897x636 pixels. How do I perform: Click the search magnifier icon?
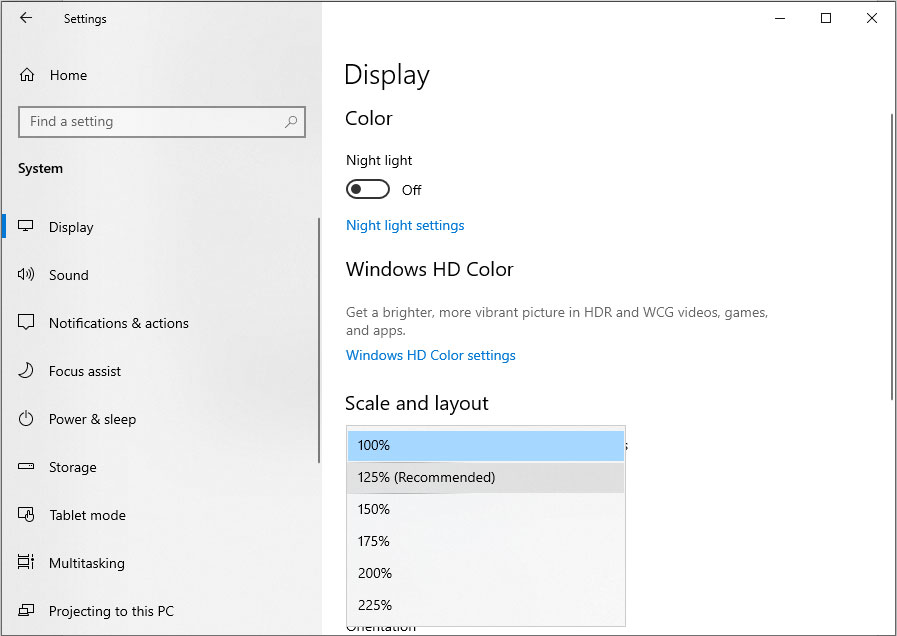[291, 122]
